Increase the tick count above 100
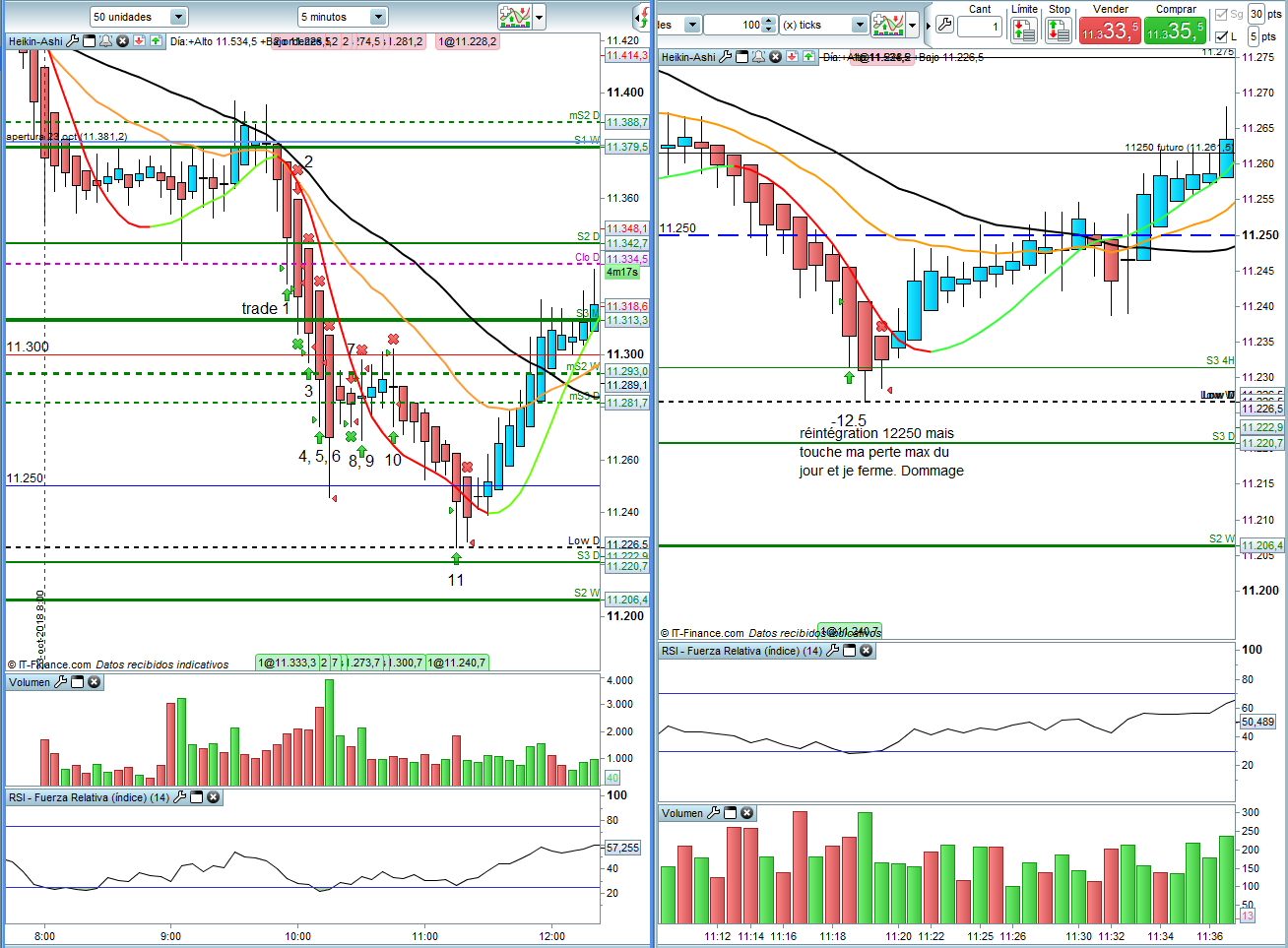 pos(770,21)
